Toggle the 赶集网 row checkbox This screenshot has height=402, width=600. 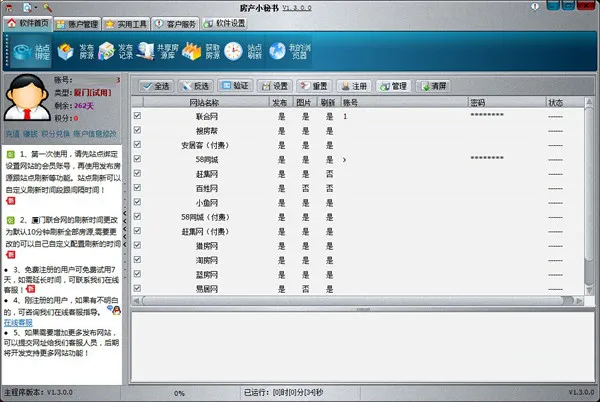(x=137, y=173)
